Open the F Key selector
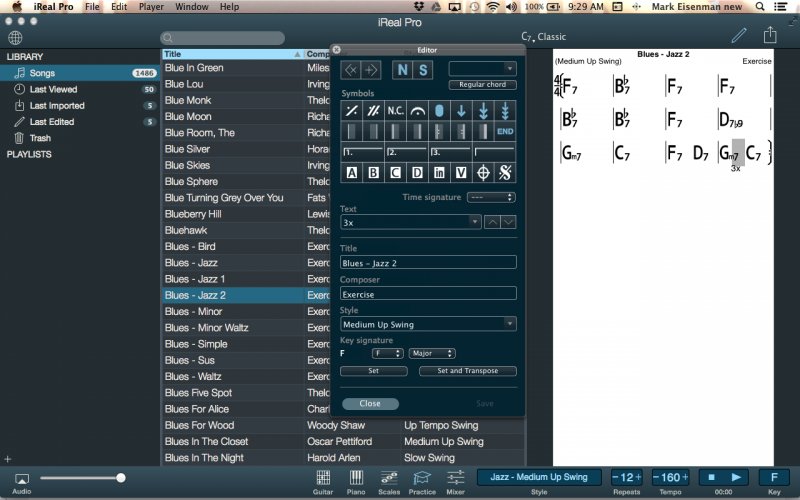This screenshot has height=500, width=800. pyautogui.click(x=774, y=478)
